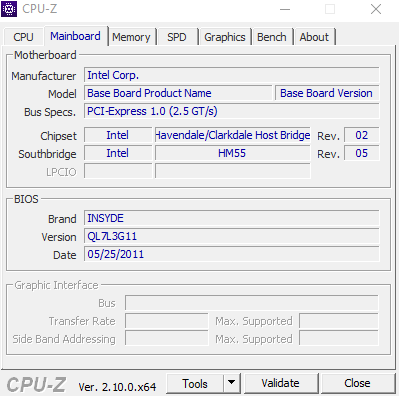
Task: Click the Close button at bottom
Action: point(357,383)
